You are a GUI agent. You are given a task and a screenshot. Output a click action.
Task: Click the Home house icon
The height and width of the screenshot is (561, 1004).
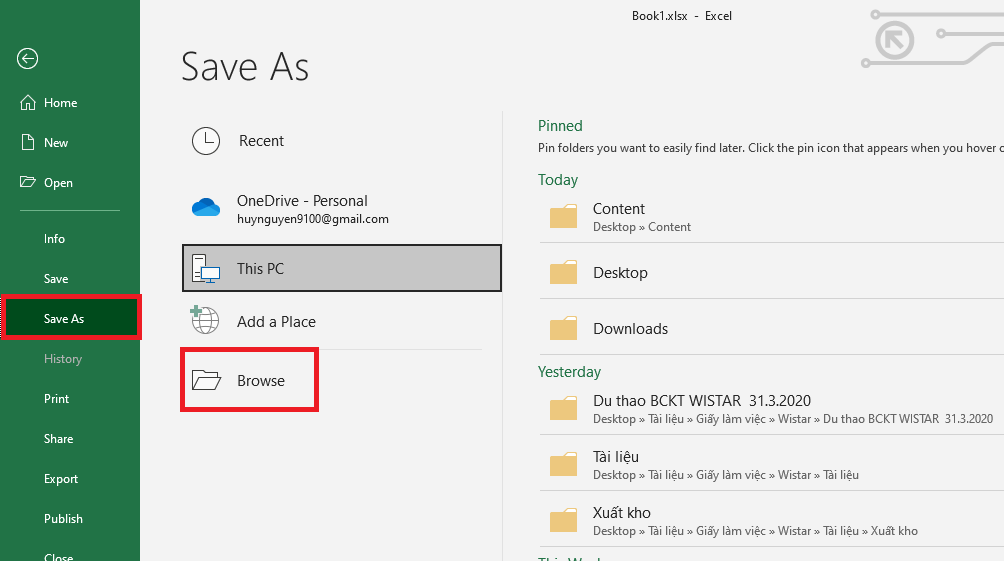pyautogui.click(x=28, y=103)
